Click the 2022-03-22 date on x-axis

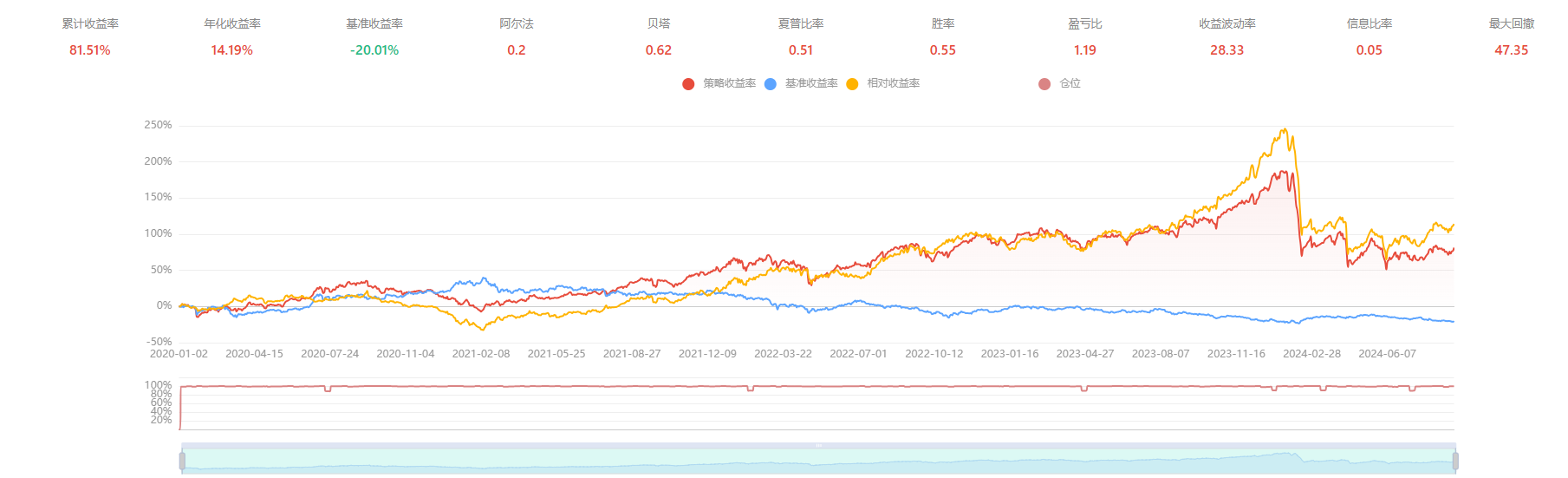coord(783,354)
